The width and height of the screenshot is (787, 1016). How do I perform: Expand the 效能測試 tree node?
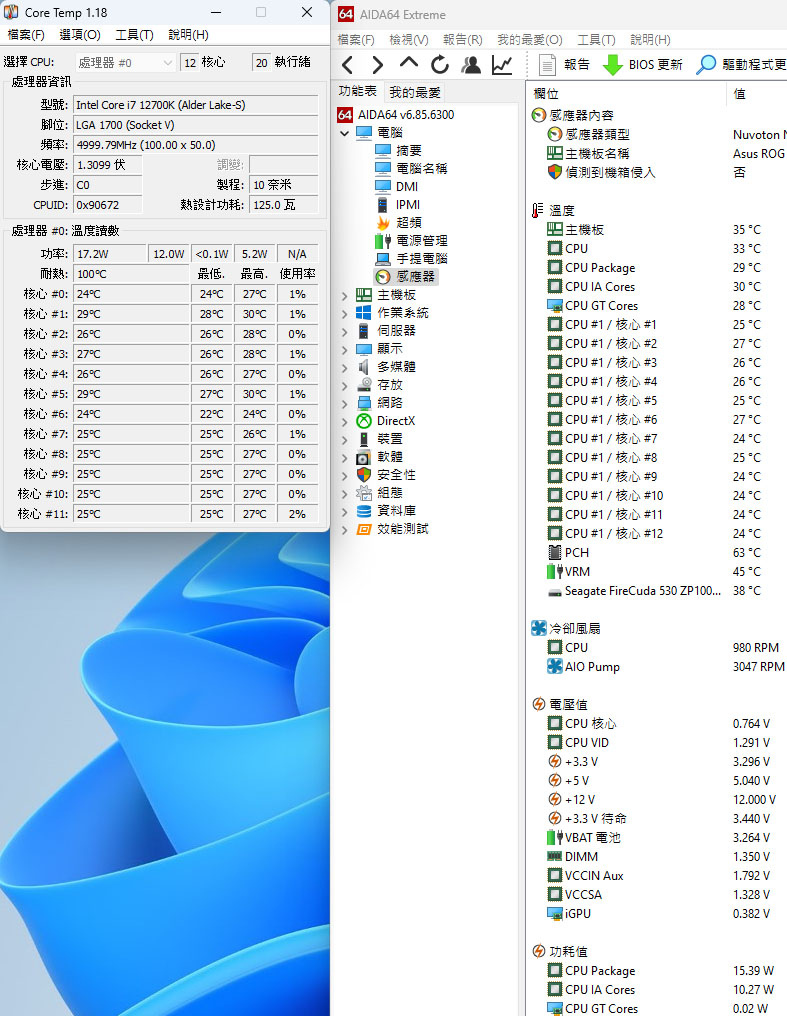pyautogui.click(x=344, y=529)
